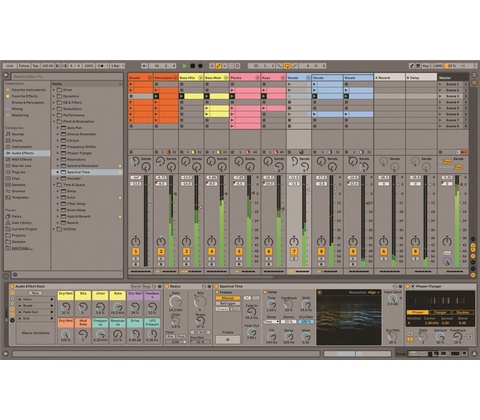The image size is (480, 420).
Task: Click the Redux Rate knob
Action: (x=175, y=302)
